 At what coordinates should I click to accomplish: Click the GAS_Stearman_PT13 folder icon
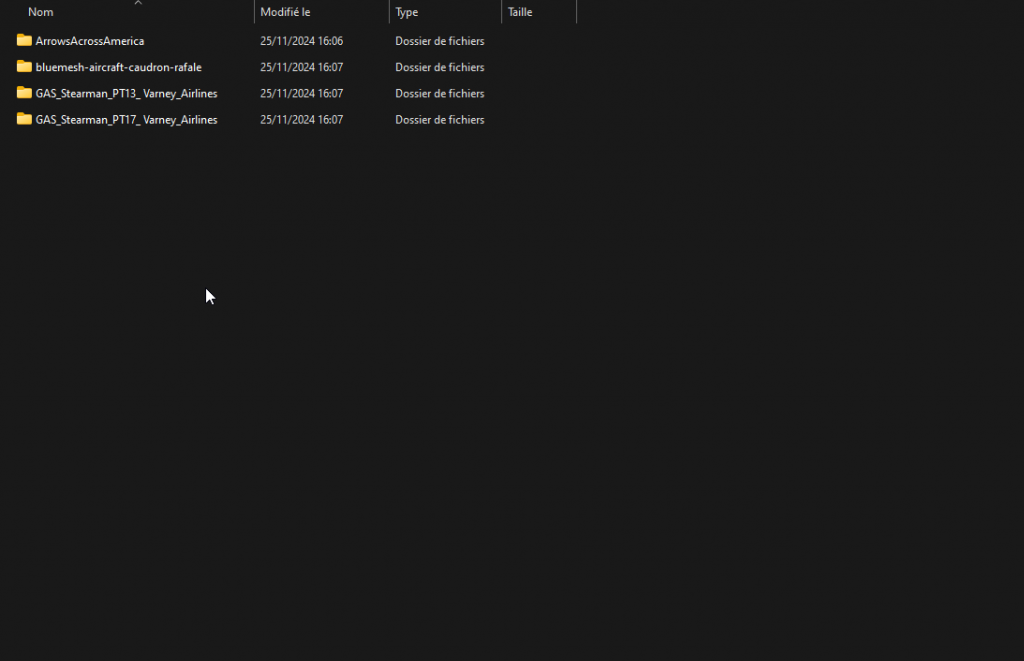click(24, 93)
